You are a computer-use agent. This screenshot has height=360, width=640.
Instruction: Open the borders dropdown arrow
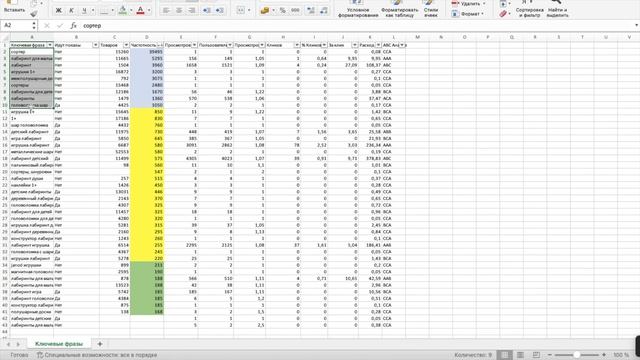(x=113, y=10)
